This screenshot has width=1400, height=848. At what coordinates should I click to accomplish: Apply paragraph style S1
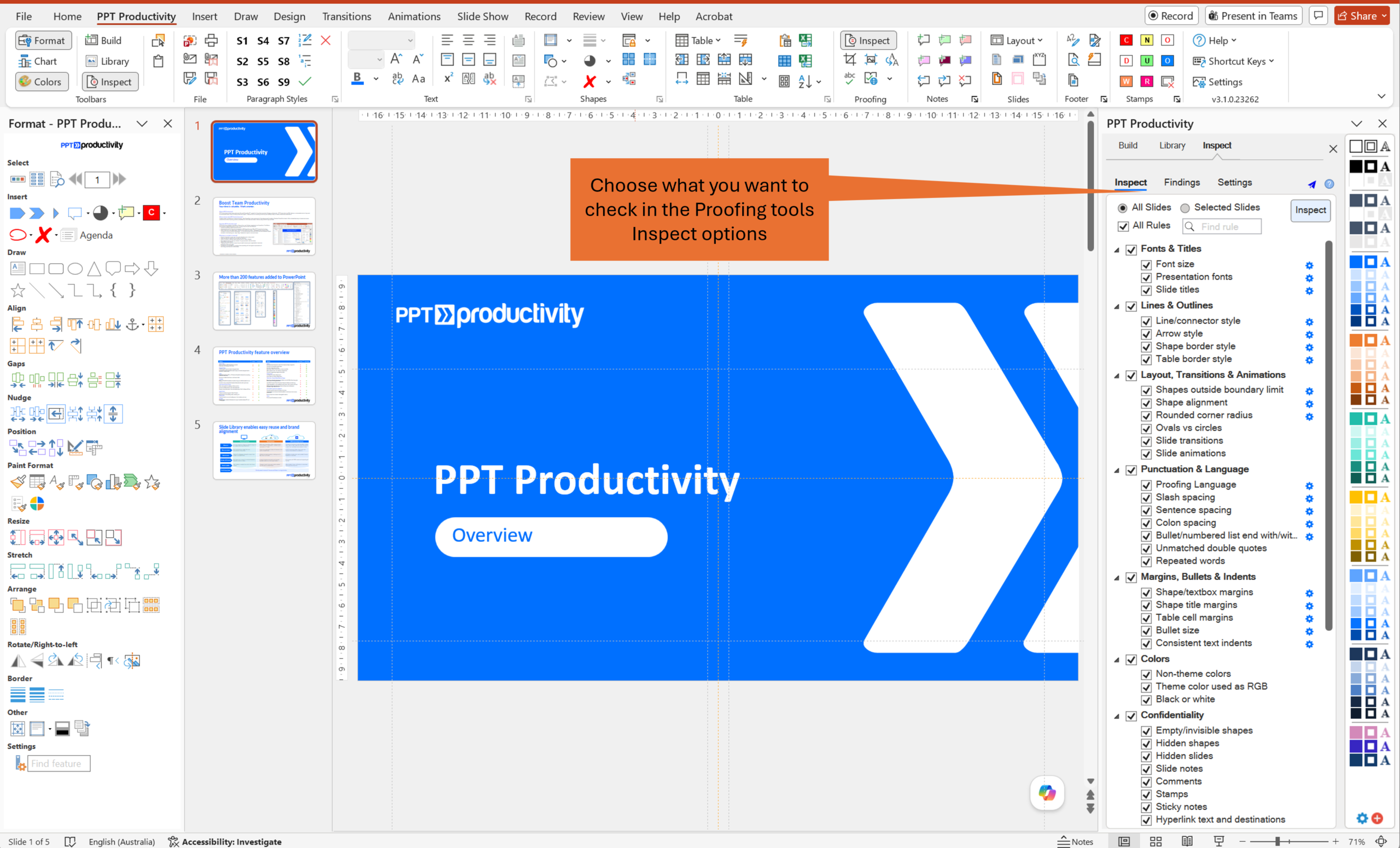(x=242, y=40)
